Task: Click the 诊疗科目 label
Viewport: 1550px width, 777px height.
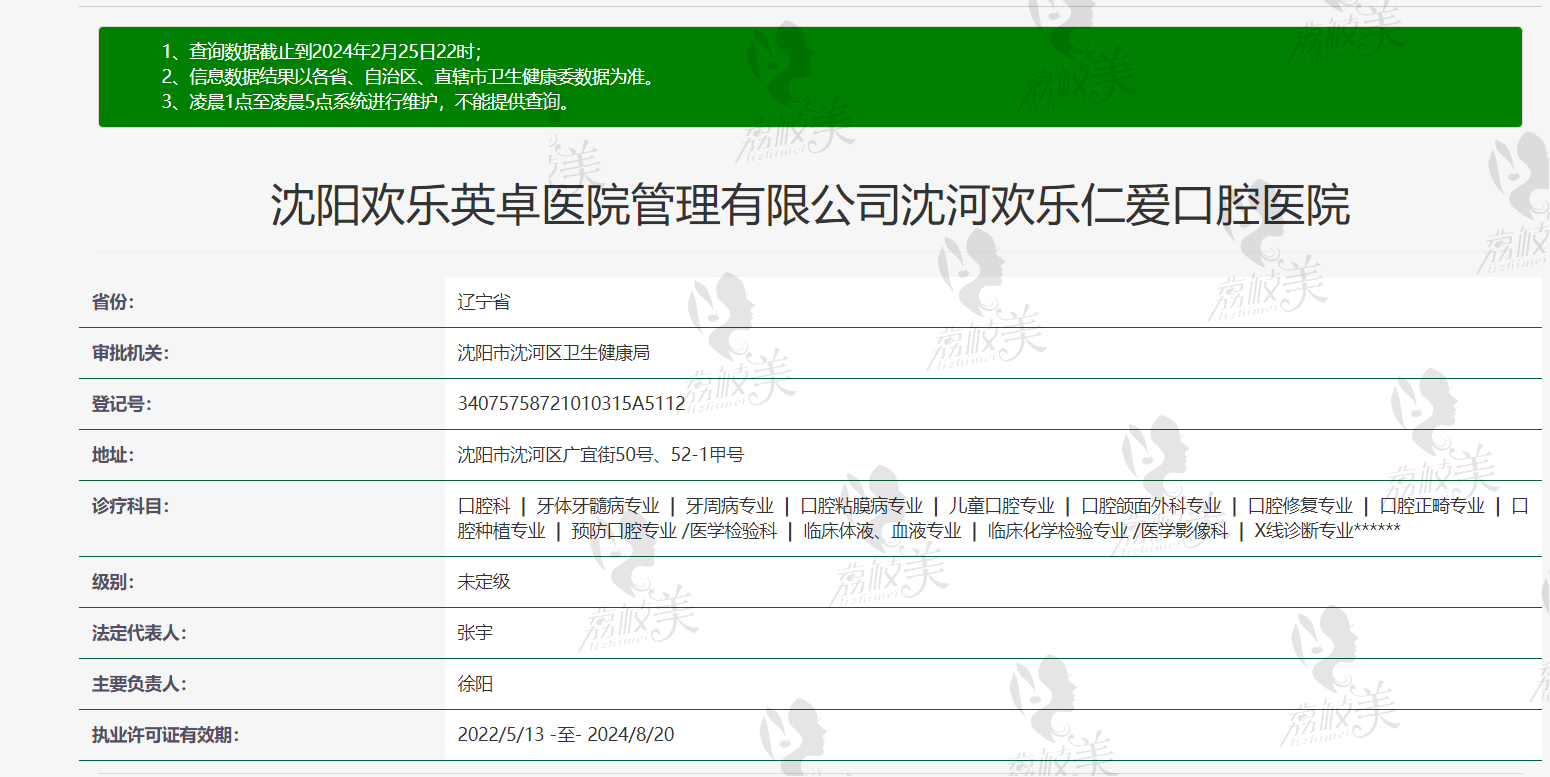Action: 131,506
